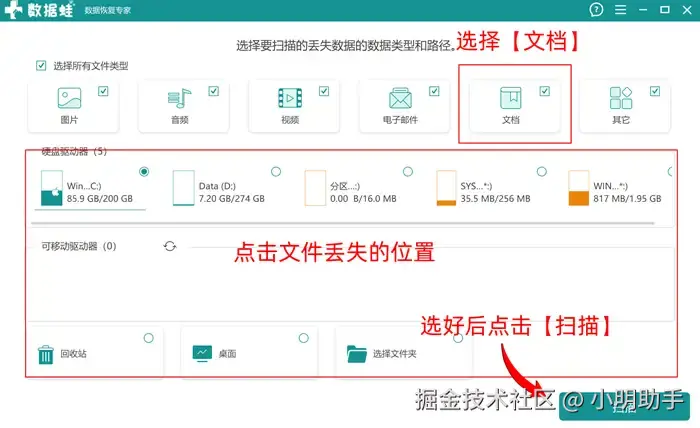Click the 数据蛙 app logo
This screenshot has height=428, width=700.
click(x=39, y=9)
